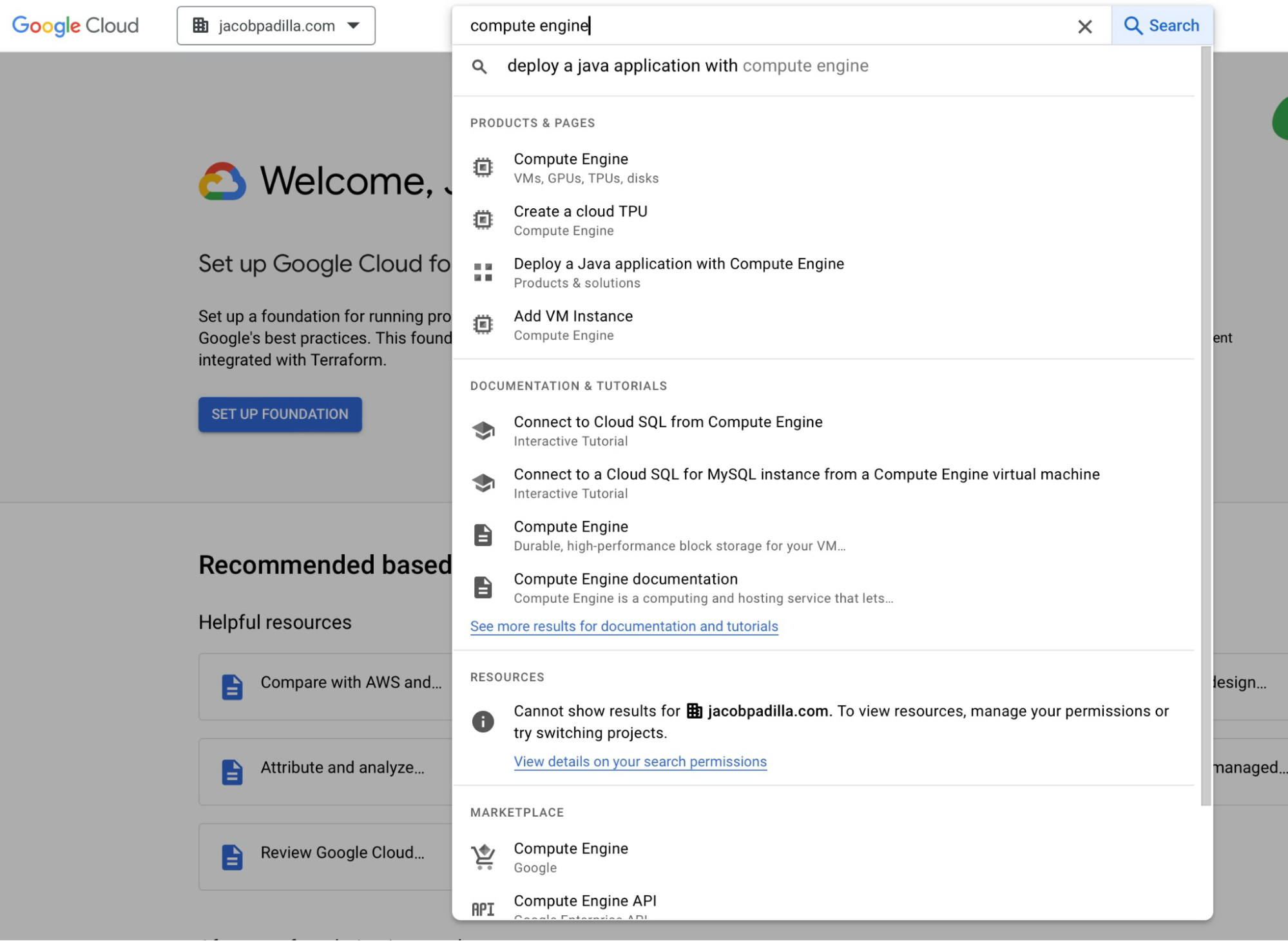Viewport: 1288px width, 941px height.
Task: Expand more results for documentation and tutorials
Action: click(x=624, y=626)
